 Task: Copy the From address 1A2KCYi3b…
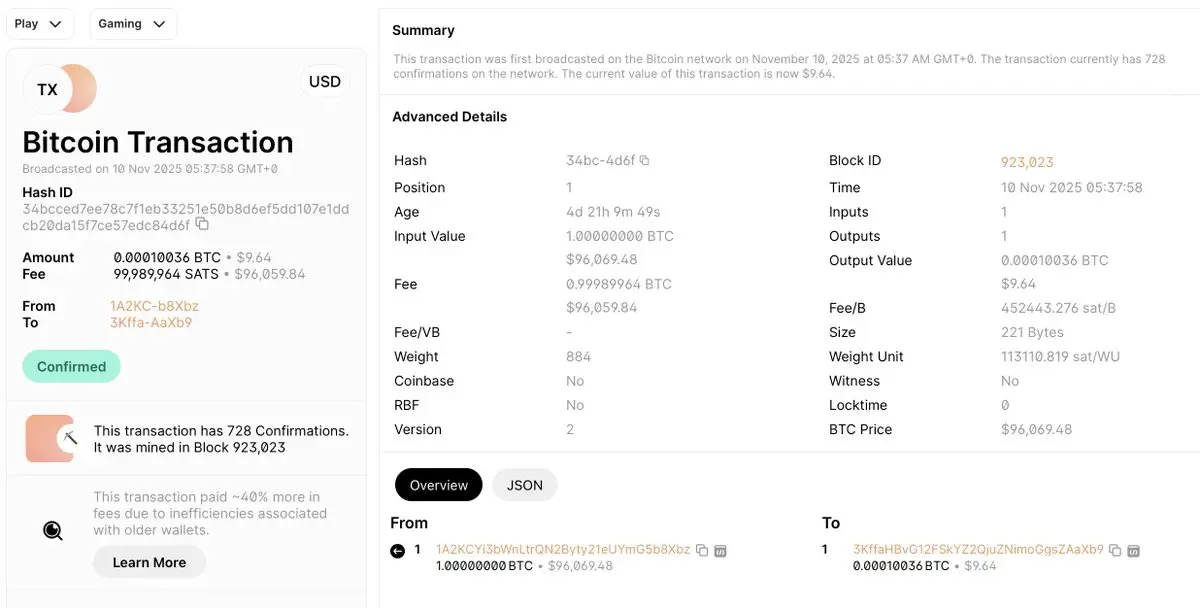point(702,550)
